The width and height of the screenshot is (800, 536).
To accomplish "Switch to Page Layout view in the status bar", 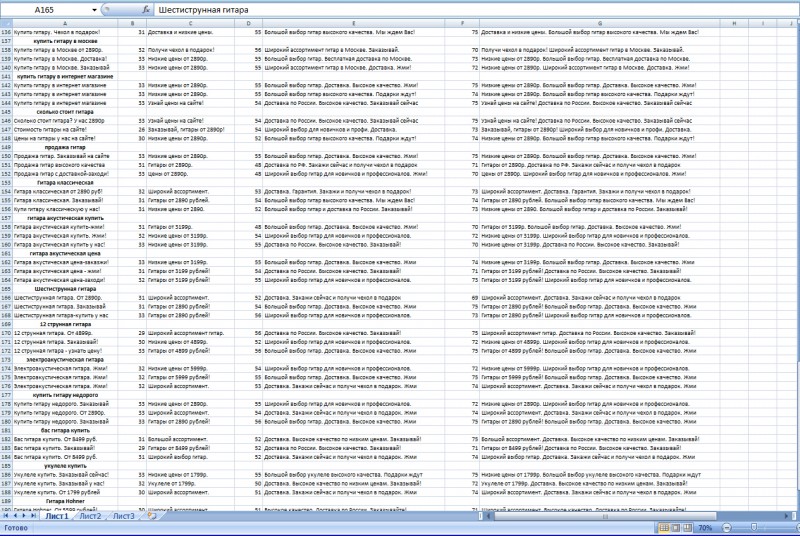I will (x=676, y=527).
